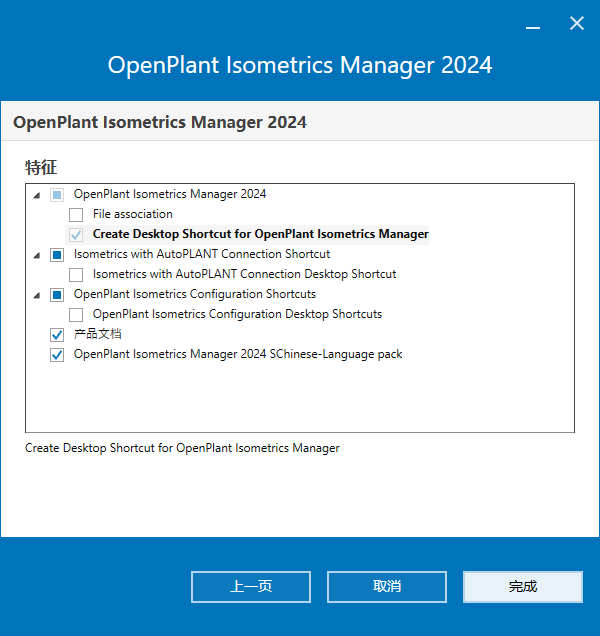Select OpenPlant Isometrics Configuration Desktop Shortcuts label
The image size is (600, 636).
237,314
